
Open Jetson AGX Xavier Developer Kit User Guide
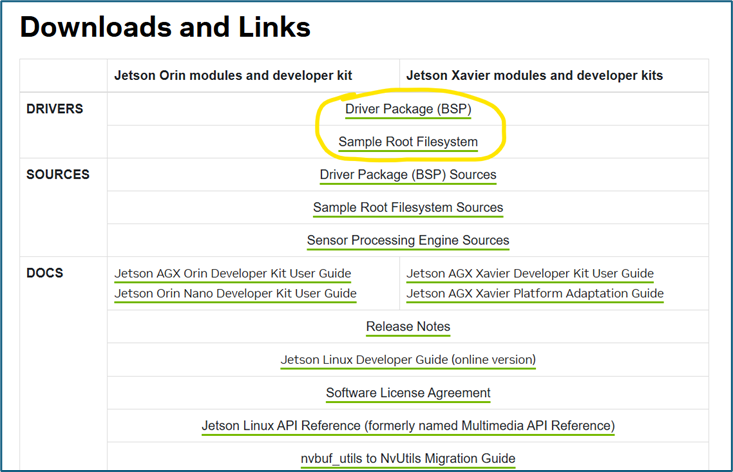(530, 273)
